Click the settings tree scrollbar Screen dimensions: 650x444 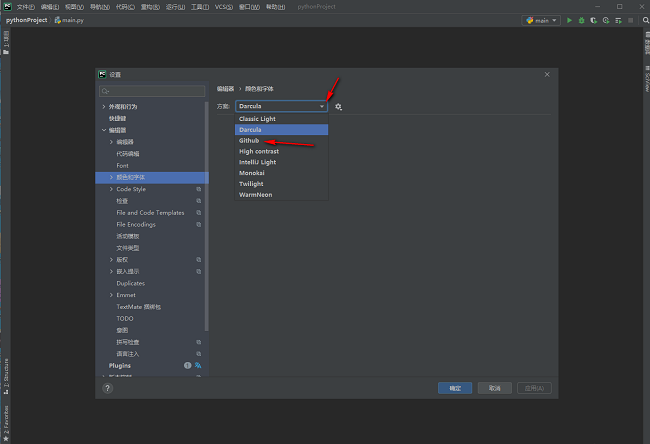point(206,216)
